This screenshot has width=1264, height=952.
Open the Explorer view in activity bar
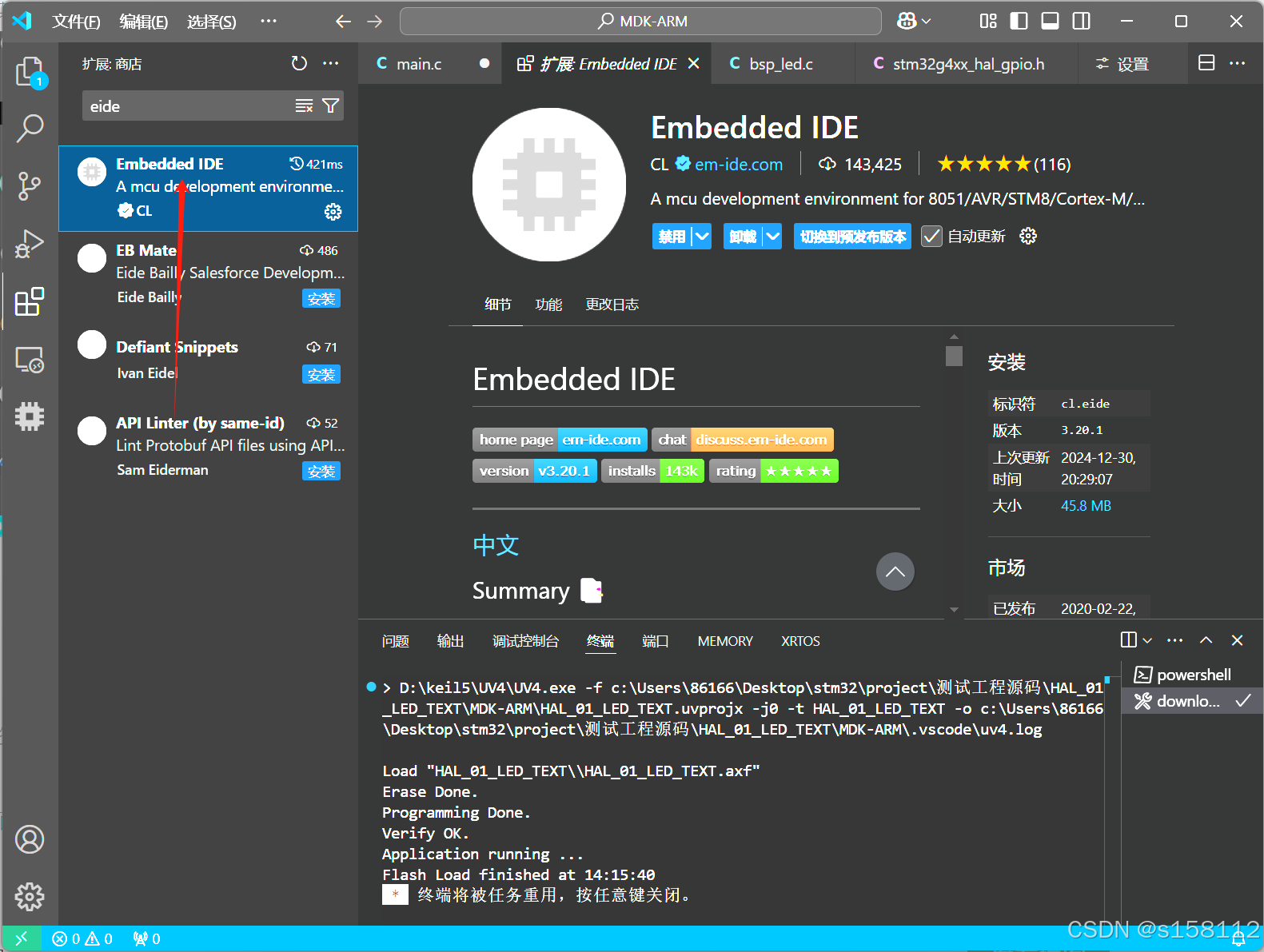[x=30, y=72]
